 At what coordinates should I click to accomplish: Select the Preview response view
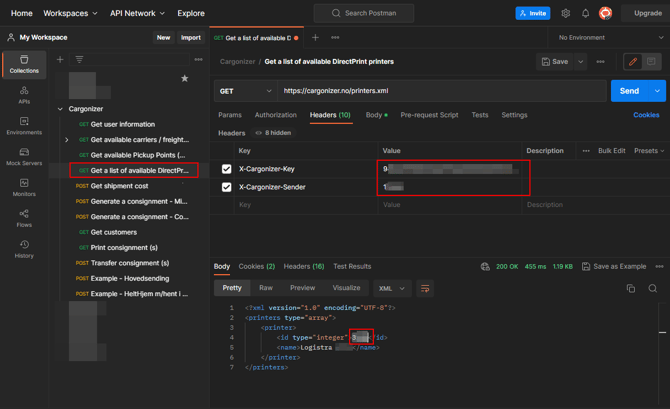coord(303,288)
